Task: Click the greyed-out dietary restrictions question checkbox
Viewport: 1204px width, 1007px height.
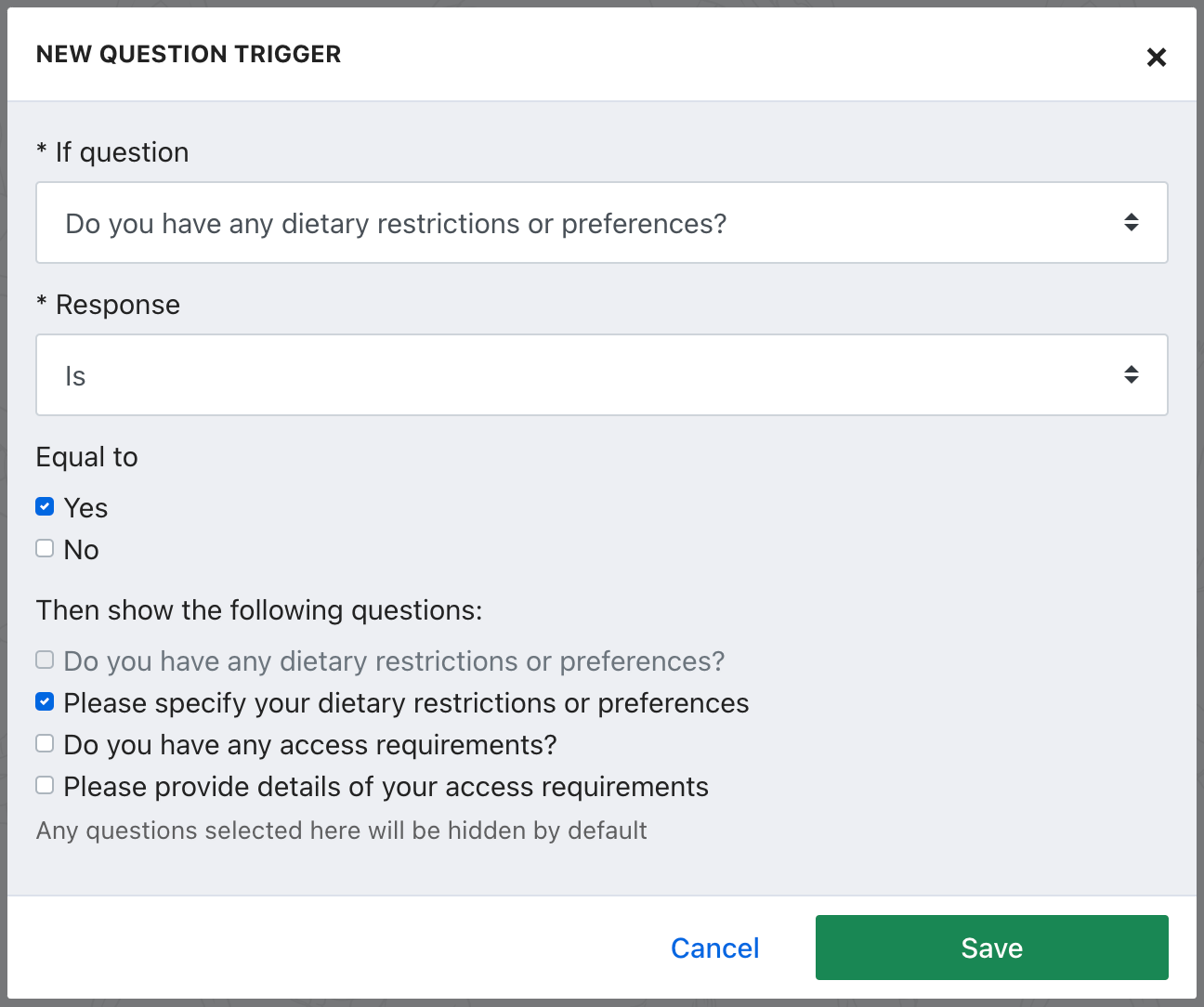Action: tap(45, 660)
